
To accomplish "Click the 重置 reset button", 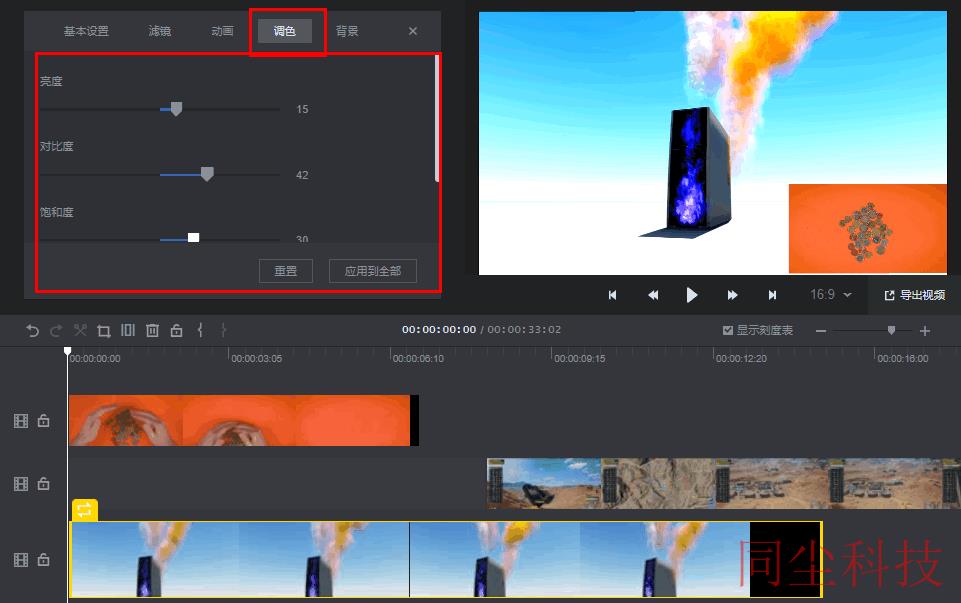I will click(x=286, y=271).
